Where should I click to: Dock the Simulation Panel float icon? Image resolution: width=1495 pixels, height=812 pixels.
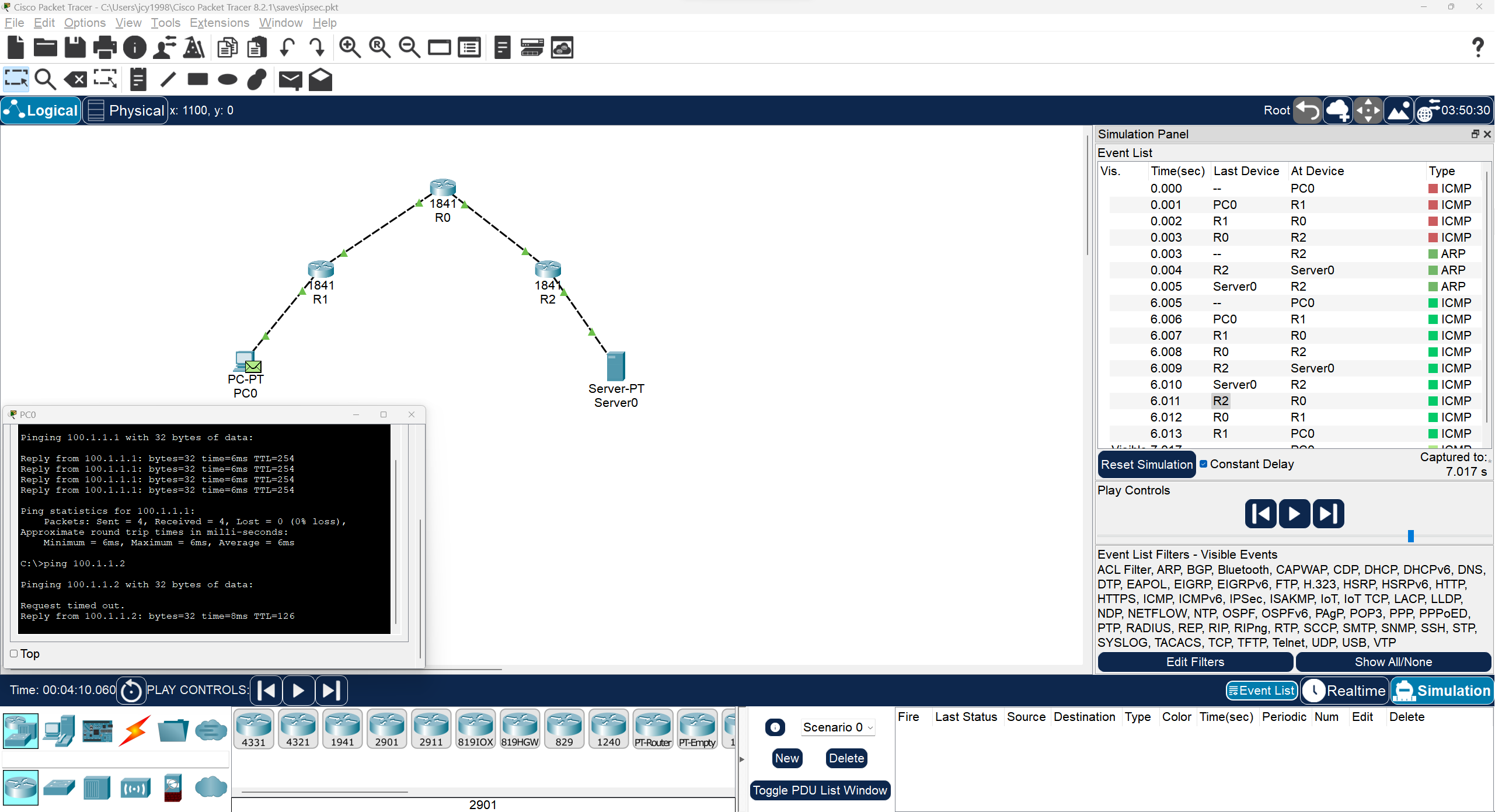click(1475, 134)
